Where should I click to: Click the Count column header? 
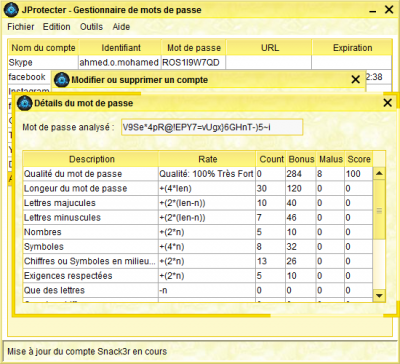coord(271,159)
